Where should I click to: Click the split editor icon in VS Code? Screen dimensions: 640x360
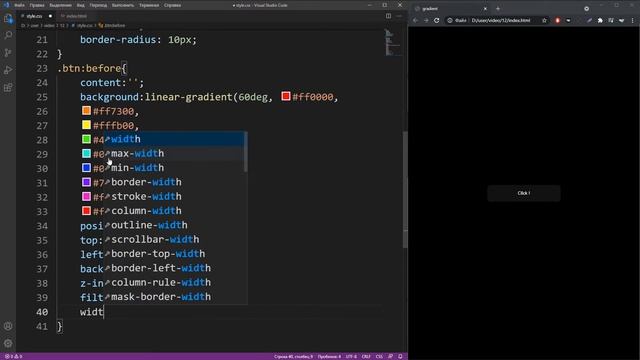(x=389, y=16)
